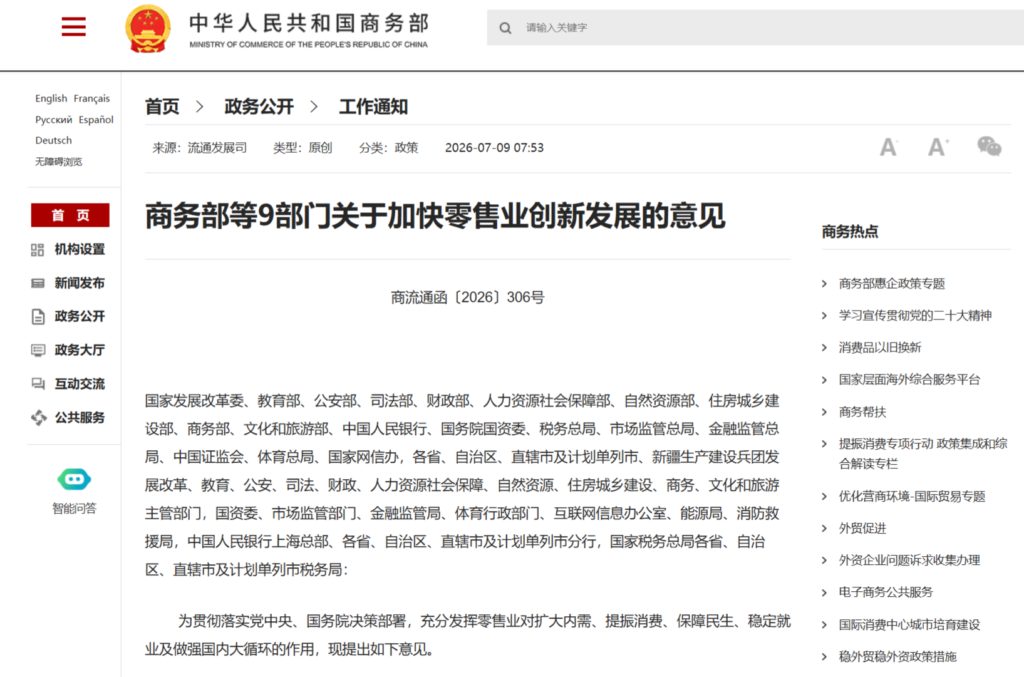This screenshot has height=677, width=1024.
Task: Open 无障碍浏览 accessibility mode
Action: 59,161
